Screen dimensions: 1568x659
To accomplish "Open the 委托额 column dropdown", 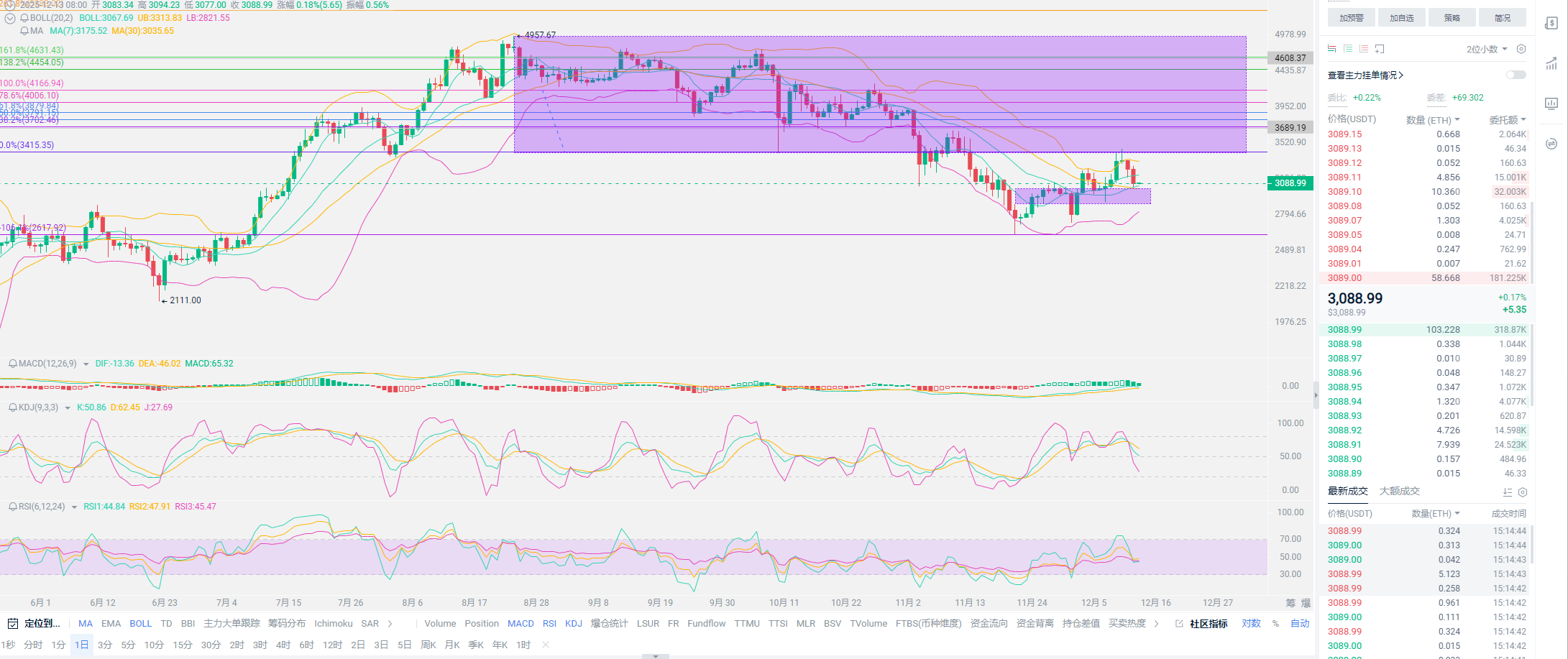I will click(1507, 120).
